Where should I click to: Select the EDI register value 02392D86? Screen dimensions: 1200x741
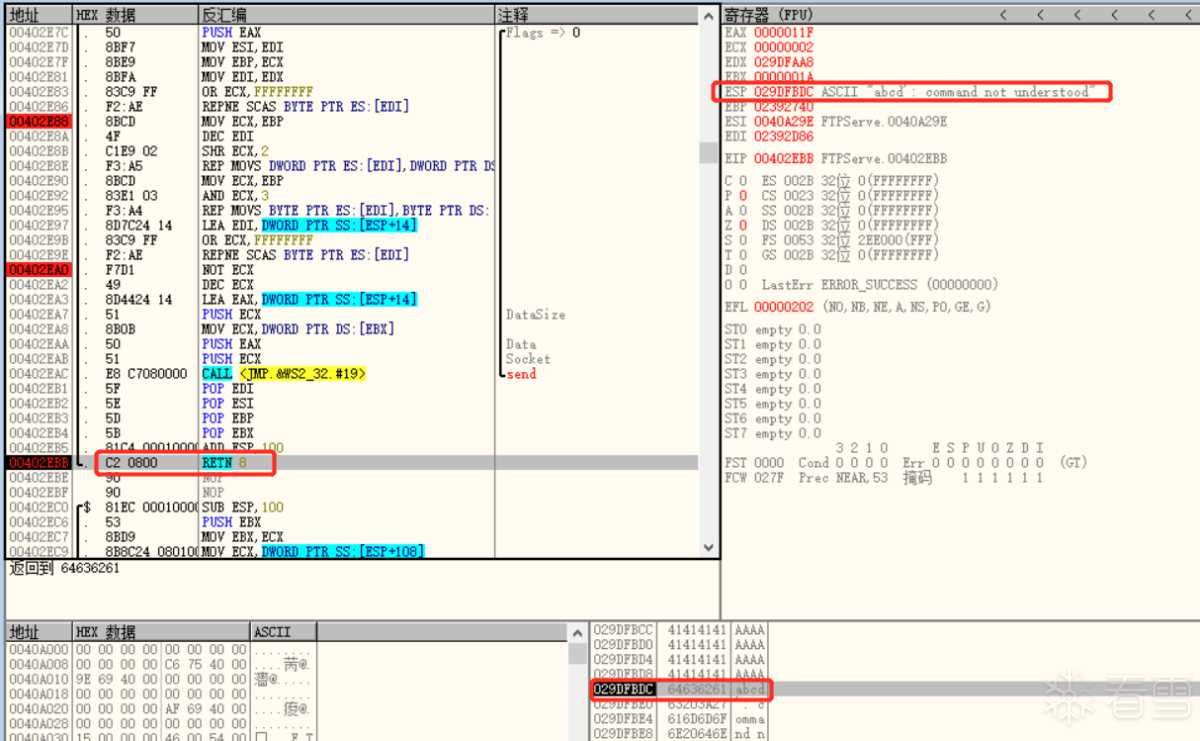(784, 136)
